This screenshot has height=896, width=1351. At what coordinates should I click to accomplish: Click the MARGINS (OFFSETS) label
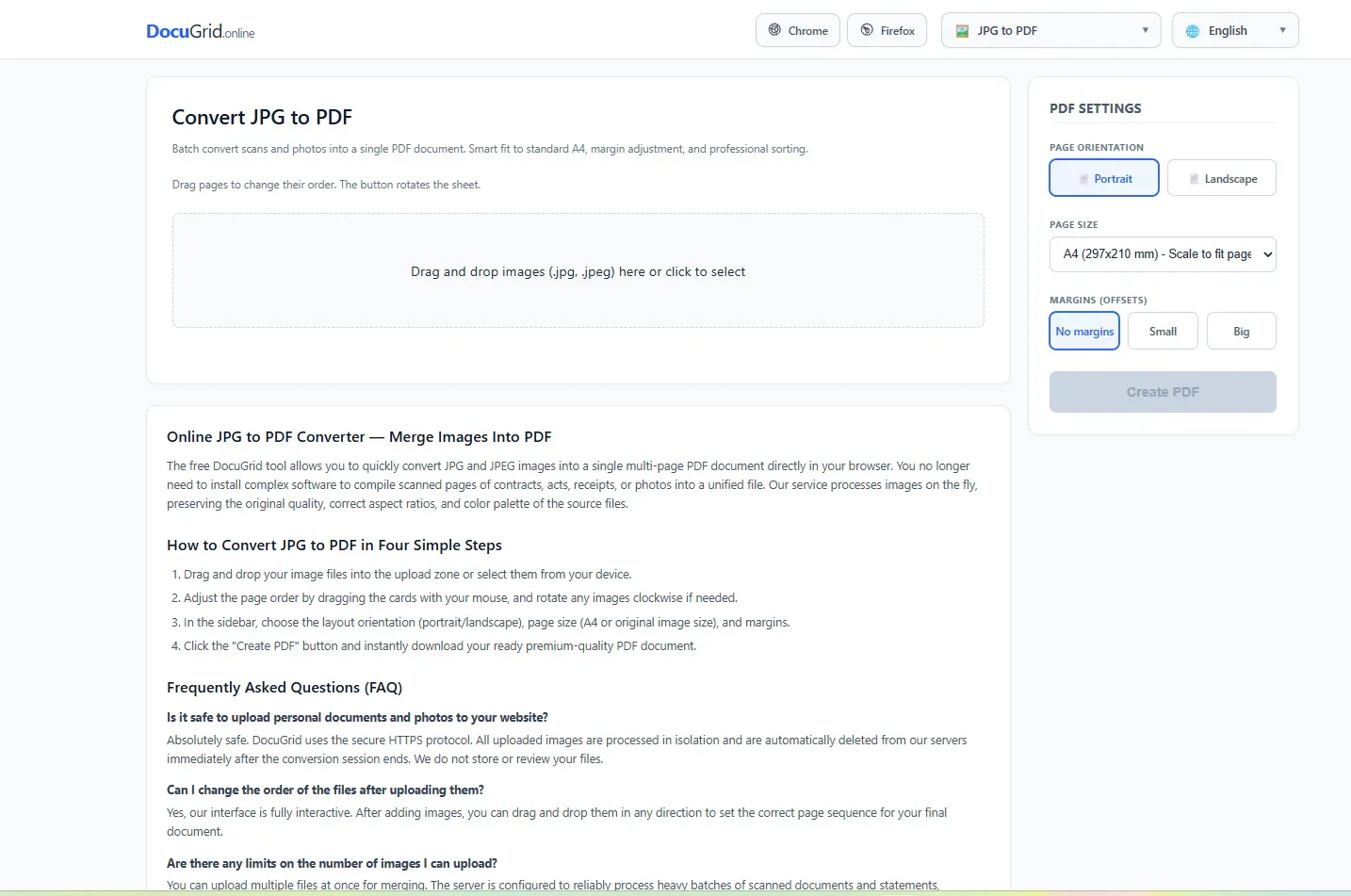pos(1098,301)
